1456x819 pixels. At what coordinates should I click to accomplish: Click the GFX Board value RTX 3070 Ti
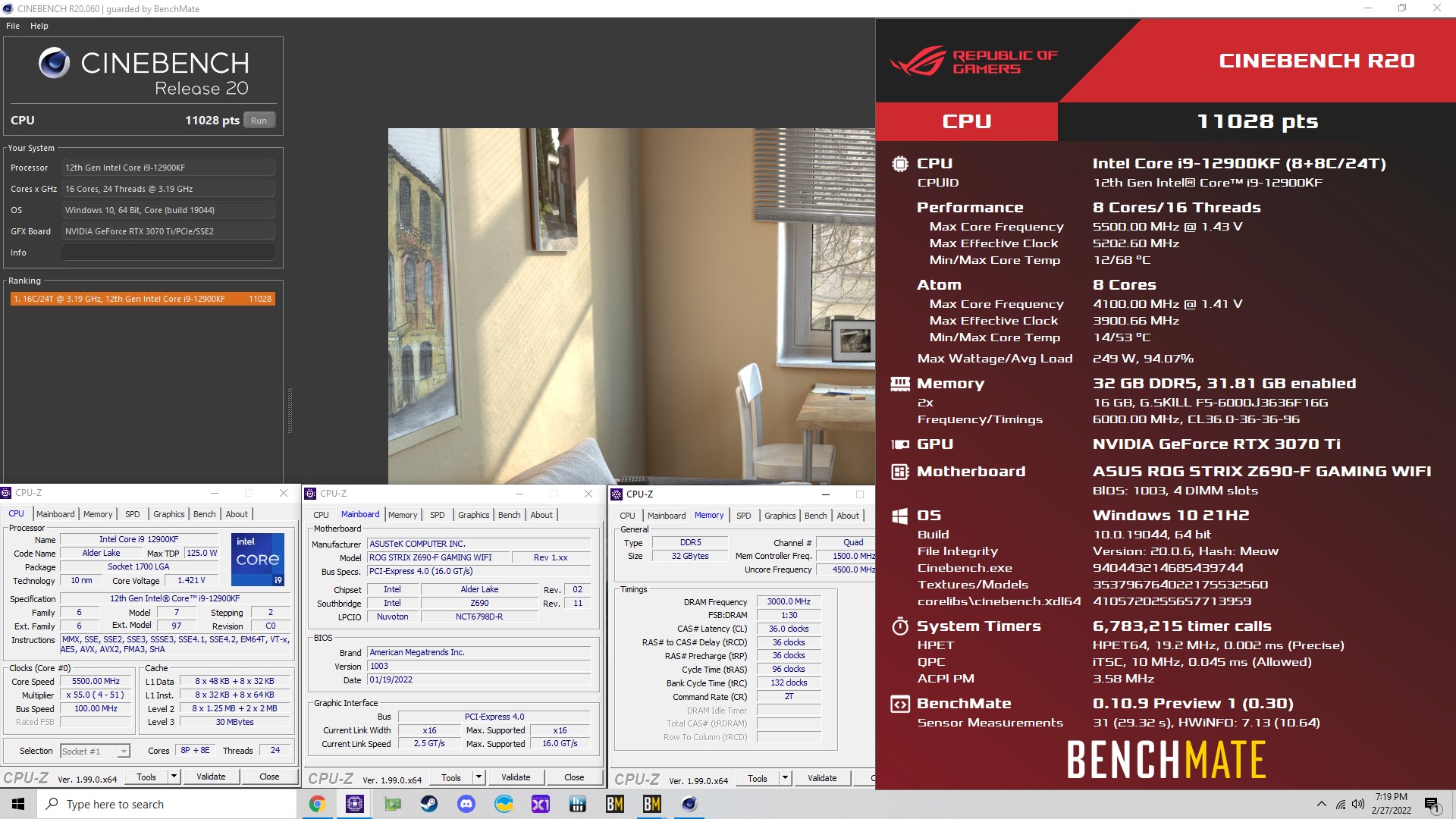(168, 231)
